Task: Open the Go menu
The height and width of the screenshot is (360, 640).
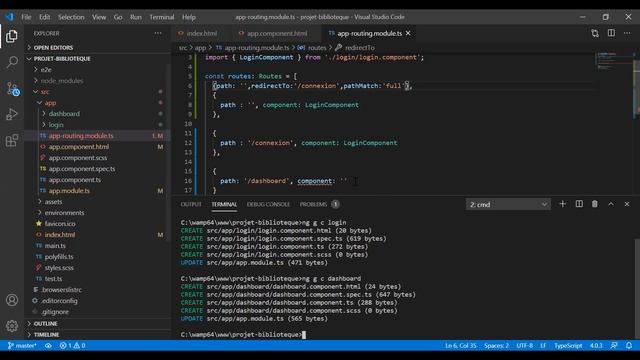Action: pyautogui.click(x=118, y=17)
